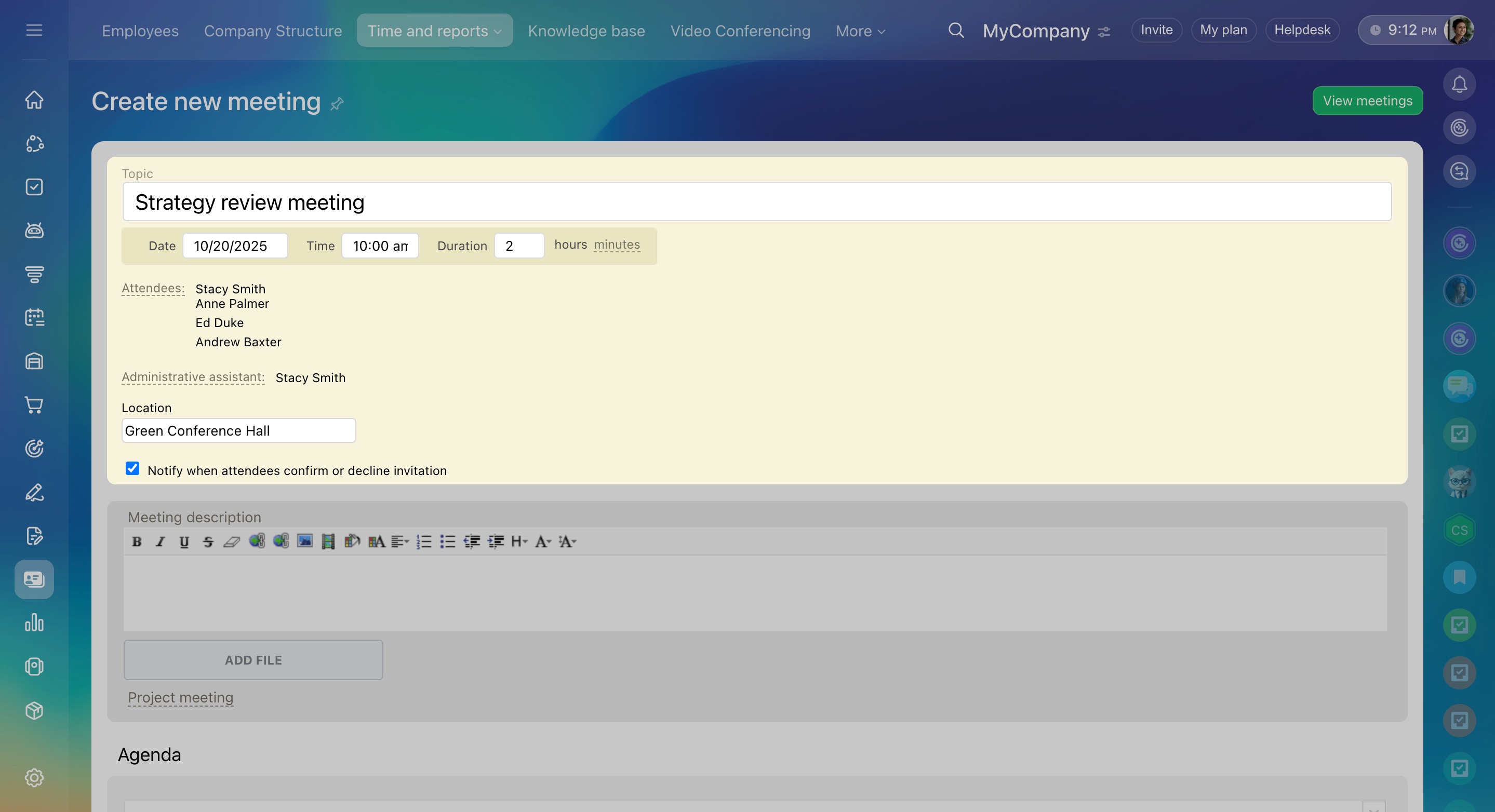
Task: Open the search magnifier icon
Action: point(956,30)
